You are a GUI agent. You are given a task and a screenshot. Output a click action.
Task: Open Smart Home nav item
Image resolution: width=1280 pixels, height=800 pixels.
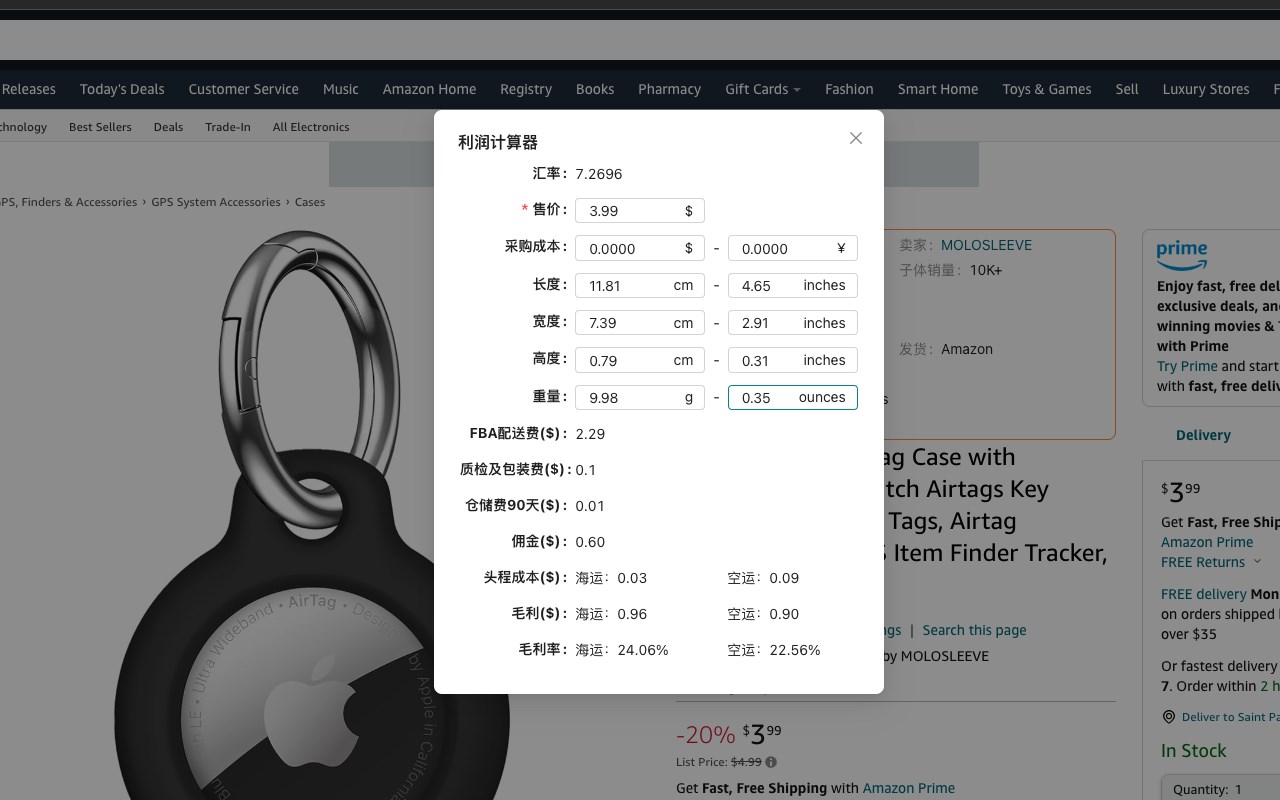tap(938, 89)
